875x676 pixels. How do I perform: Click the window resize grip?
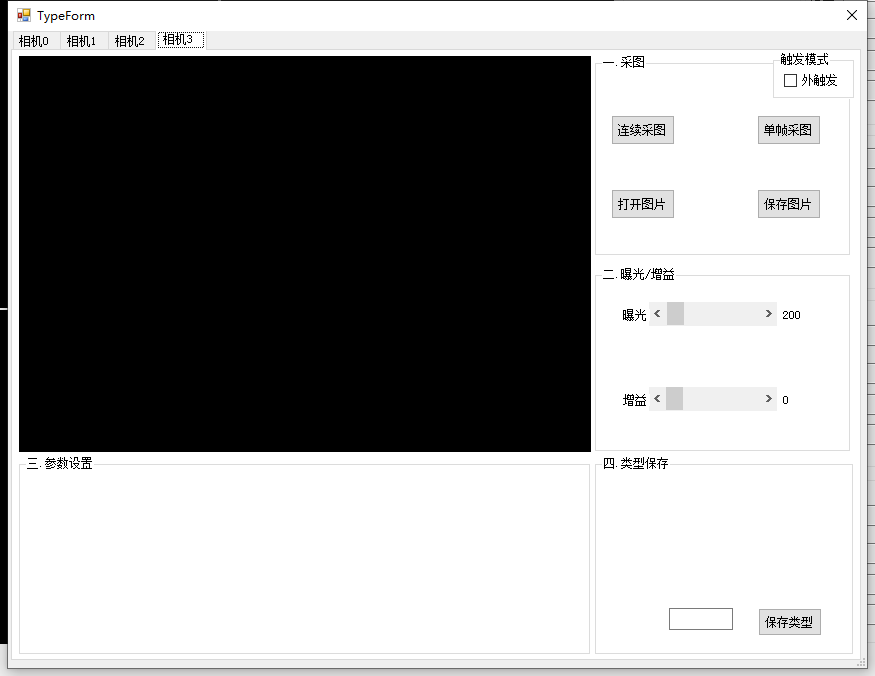coord(862,663)
